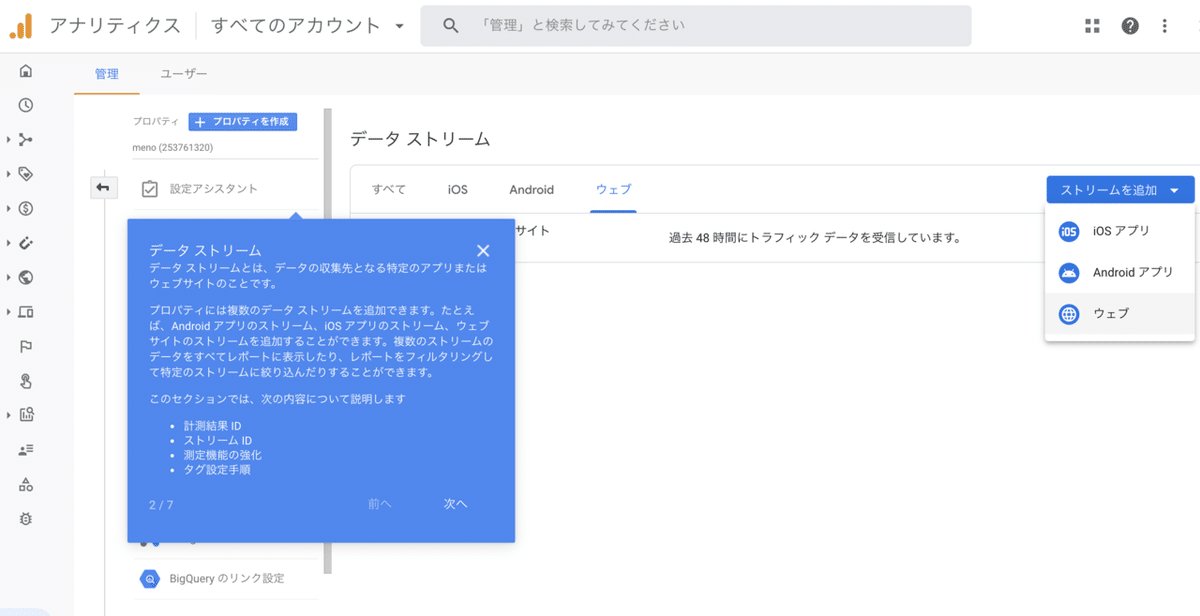
Task: Select ウェブ from the stream menu
Action: click(x=1120, y=314)
